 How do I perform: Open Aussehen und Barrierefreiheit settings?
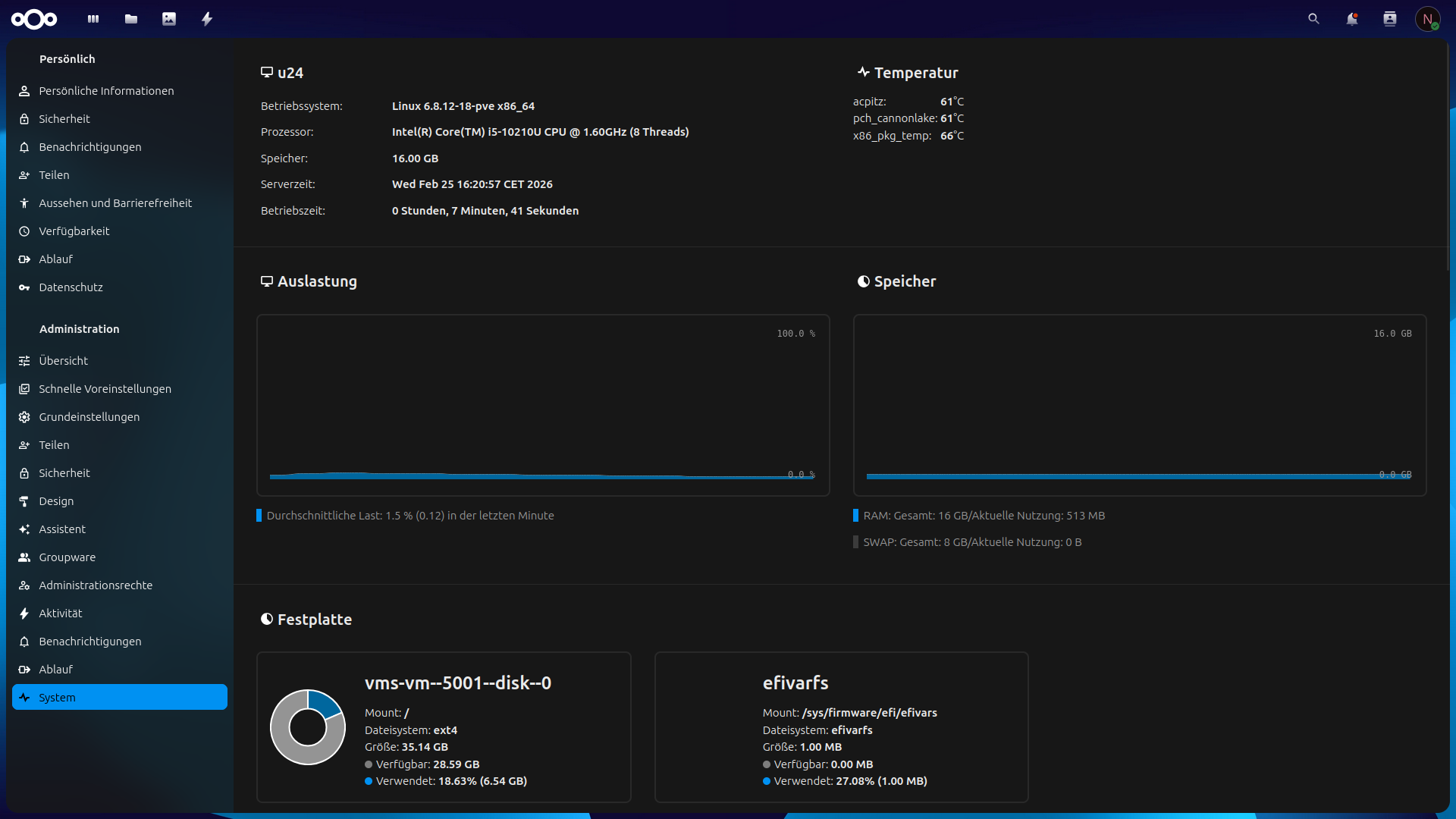115,203
